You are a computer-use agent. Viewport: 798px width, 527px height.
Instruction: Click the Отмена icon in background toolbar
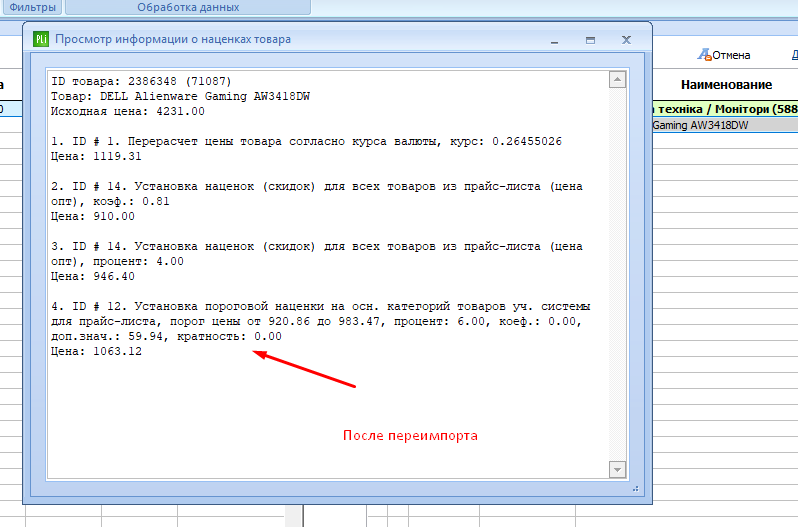(x=704, y=54)
